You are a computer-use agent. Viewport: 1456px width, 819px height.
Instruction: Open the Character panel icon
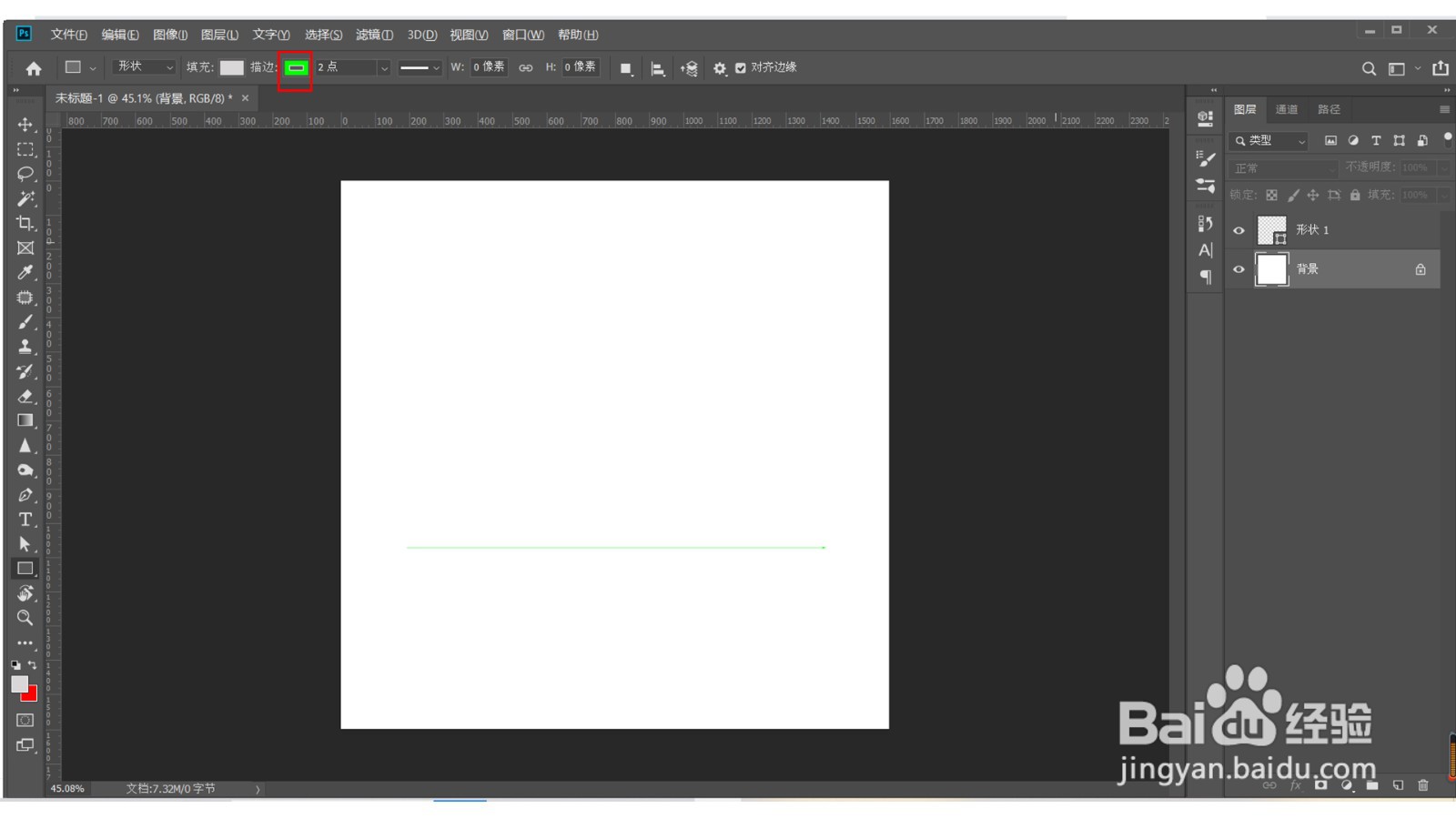click(1206, 250)
